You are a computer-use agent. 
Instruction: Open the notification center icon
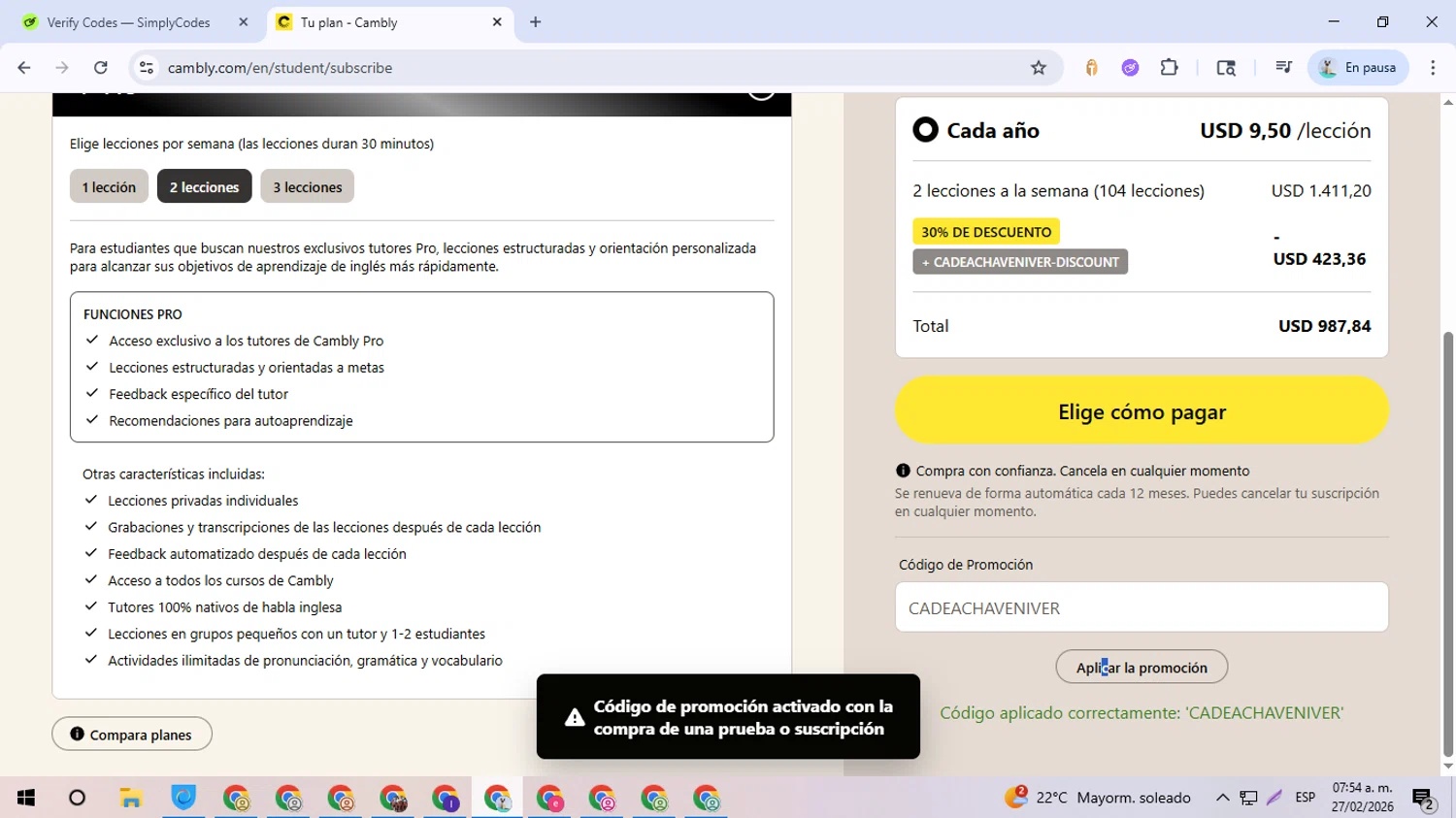[1424, 799]
